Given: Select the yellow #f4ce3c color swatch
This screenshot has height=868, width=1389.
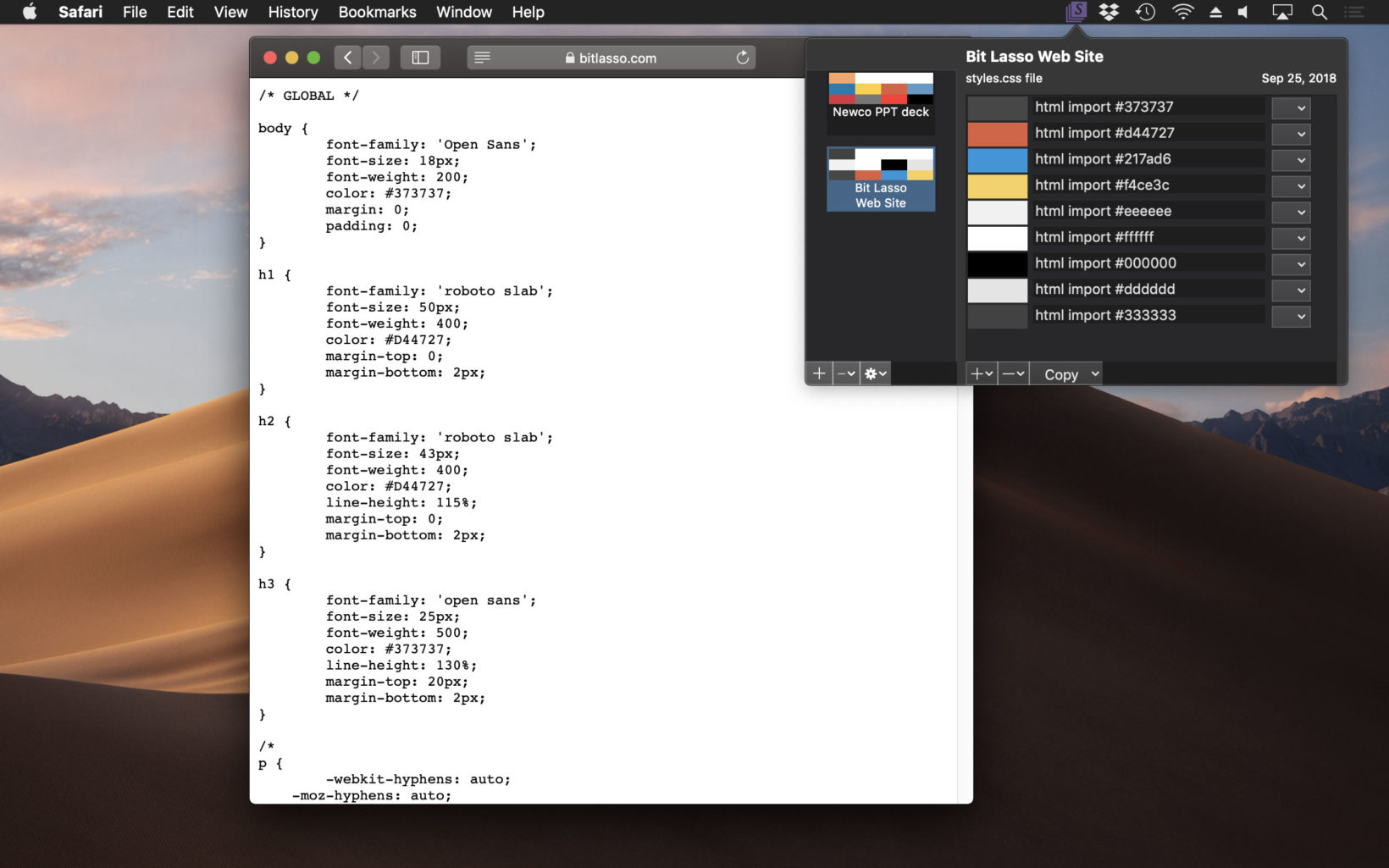Looking at the screenshot, I should 997,185.
